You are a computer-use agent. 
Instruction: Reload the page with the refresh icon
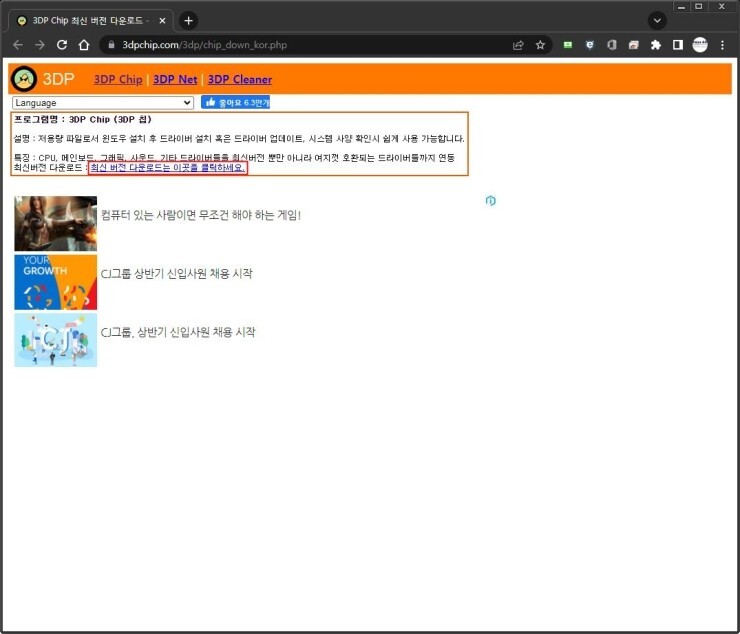pos(62,45)
